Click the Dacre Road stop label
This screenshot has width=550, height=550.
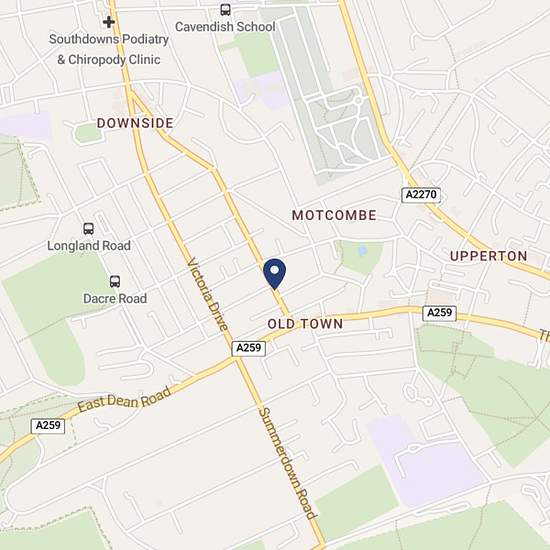tap(115, 299)
